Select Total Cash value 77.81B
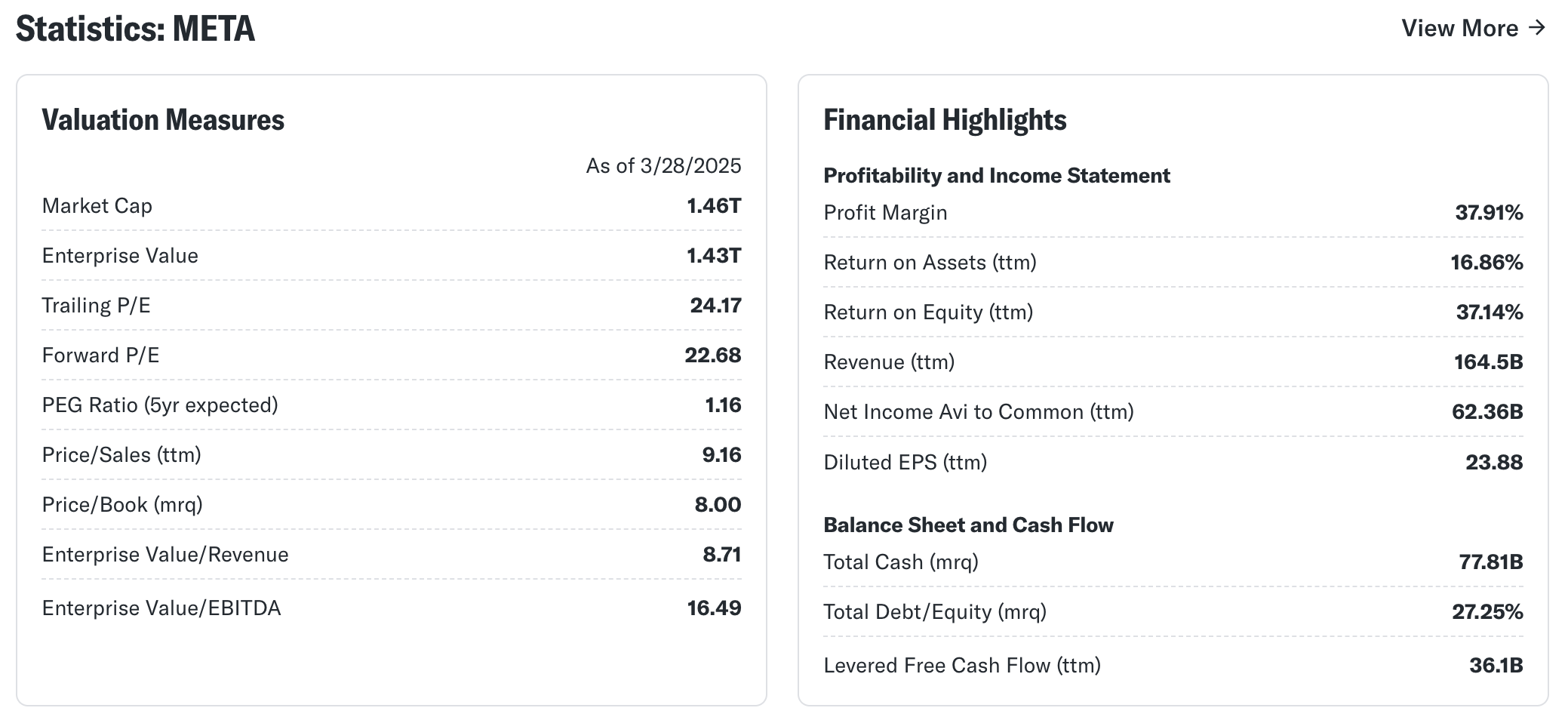The width and height of the screenshot is (1568, 714). tap(1491, 562)
